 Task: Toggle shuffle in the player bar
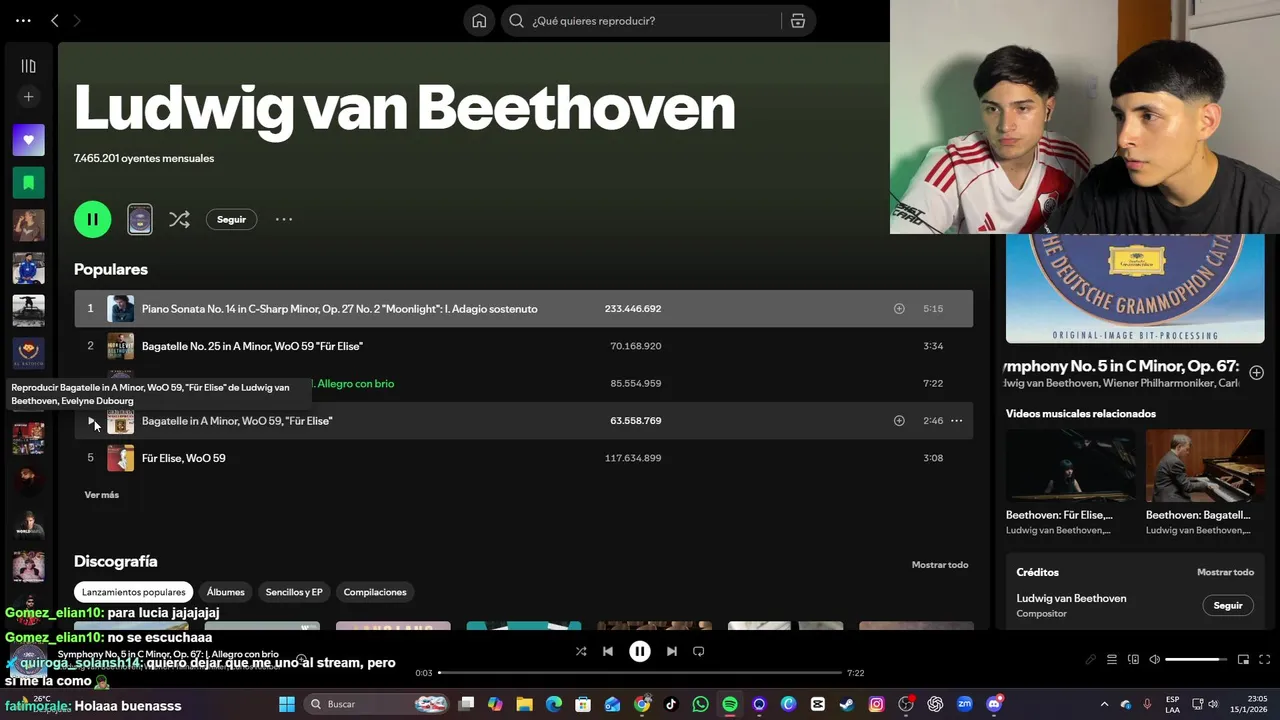581,651
